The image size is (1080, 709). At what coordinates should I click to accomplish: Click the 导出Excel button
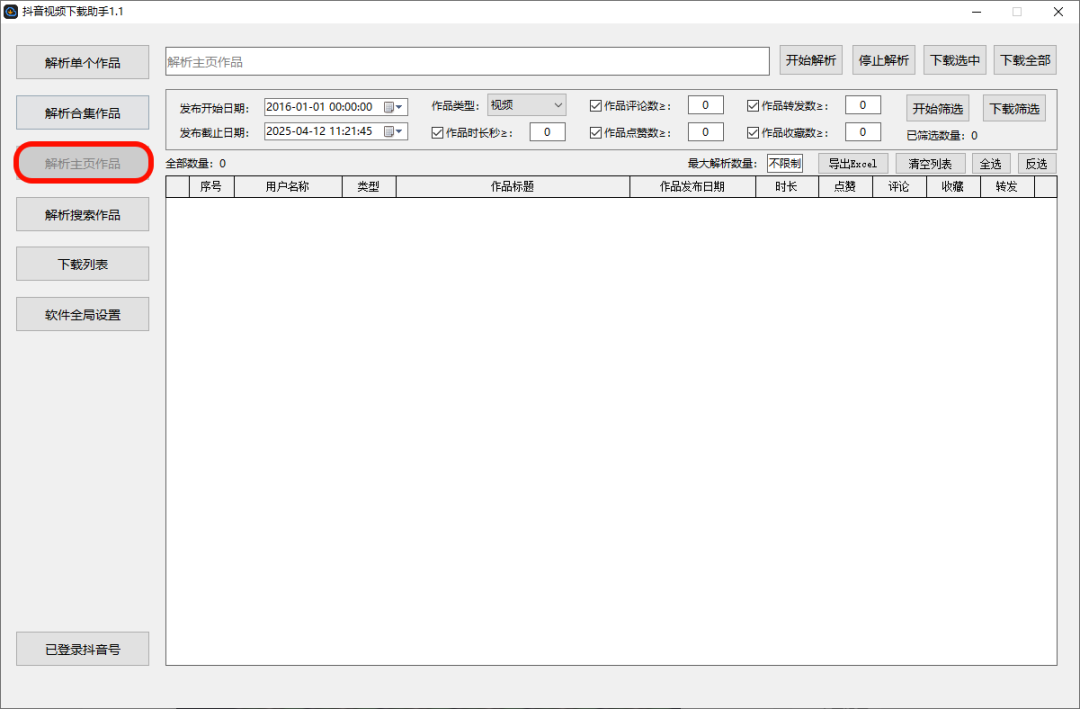coord(853,163)
